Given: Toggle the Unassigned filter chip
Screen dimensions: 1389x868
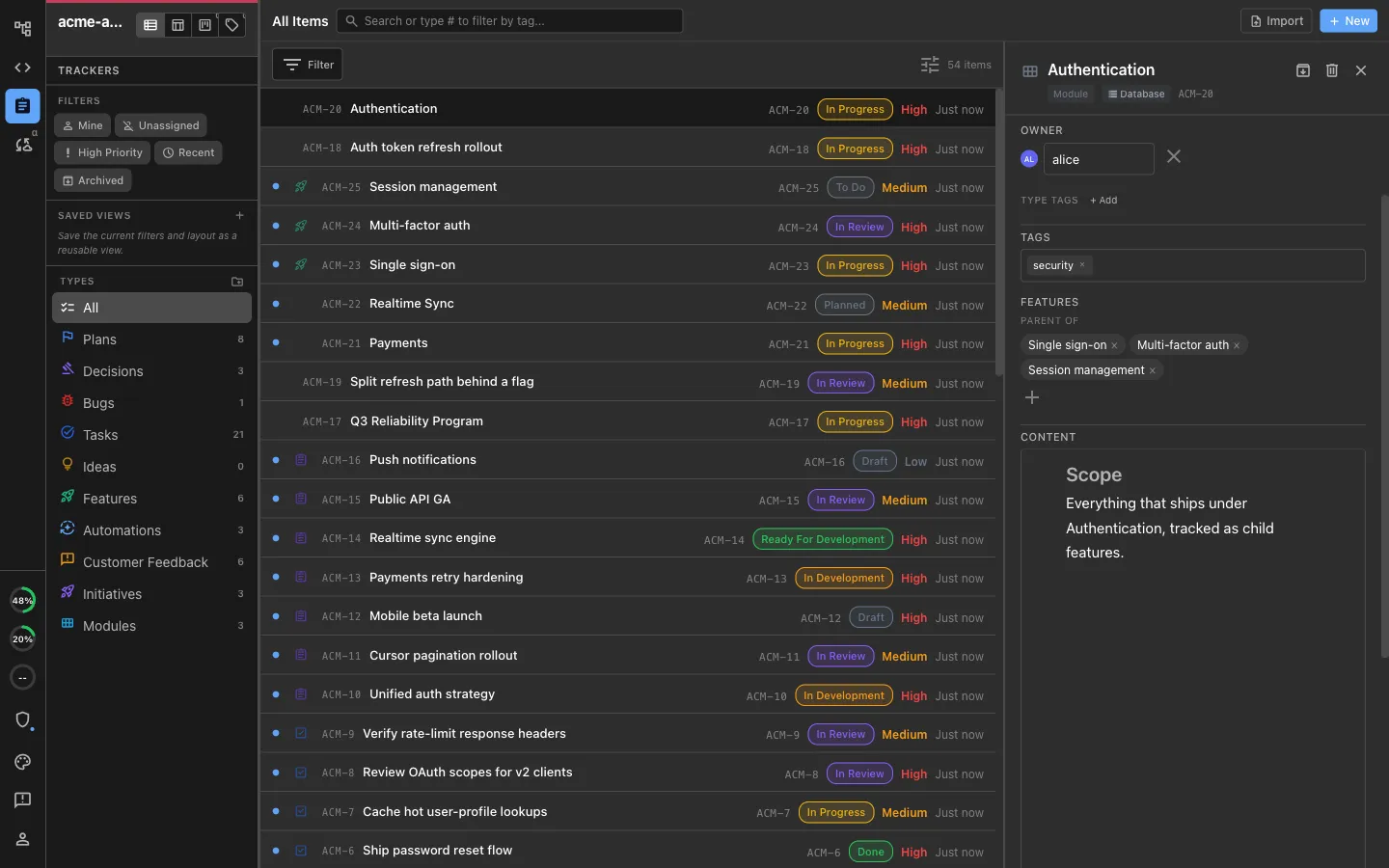Looking at the screenshot, I should [x=160, y=125].
